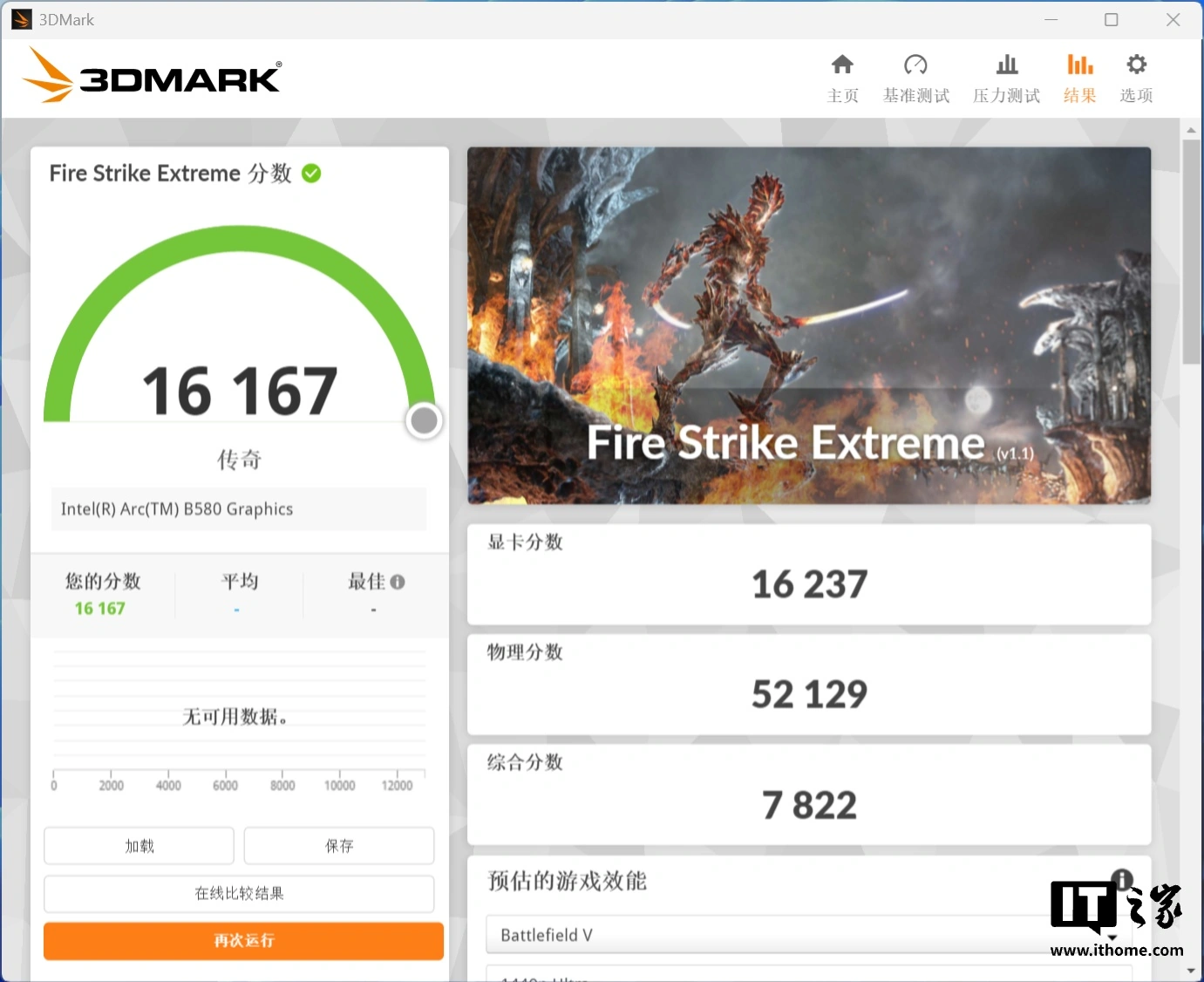Select the 结果 tab label
1204x982 pixels.
1080,95
